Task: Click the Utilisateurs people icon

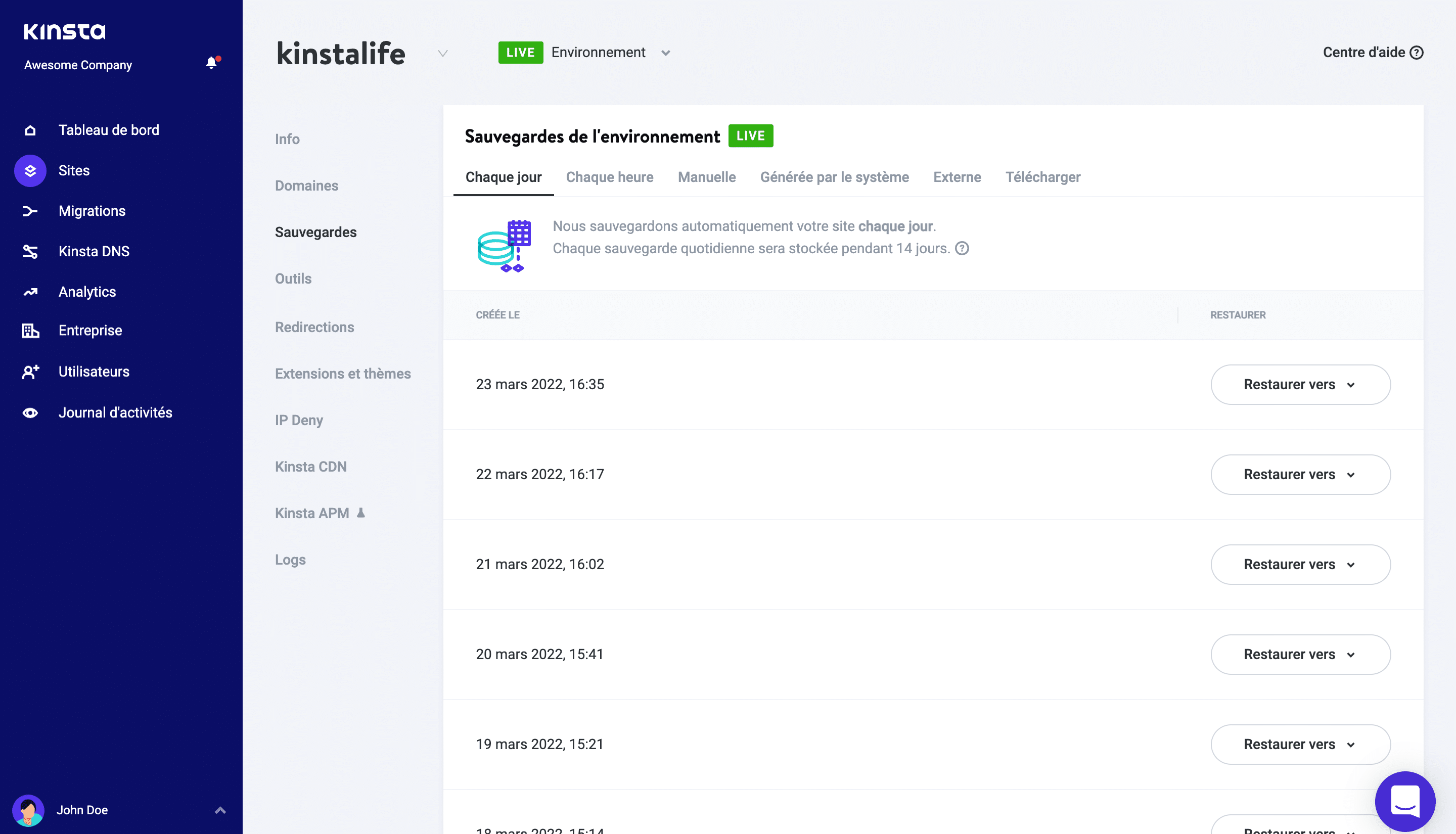Action: coord(31,371)
